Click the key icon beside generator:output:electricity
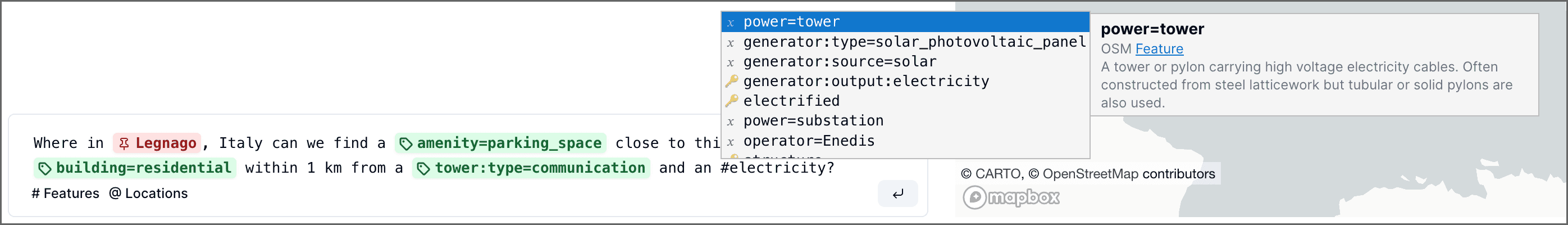 pyautogui.click(x=731, y=81)
